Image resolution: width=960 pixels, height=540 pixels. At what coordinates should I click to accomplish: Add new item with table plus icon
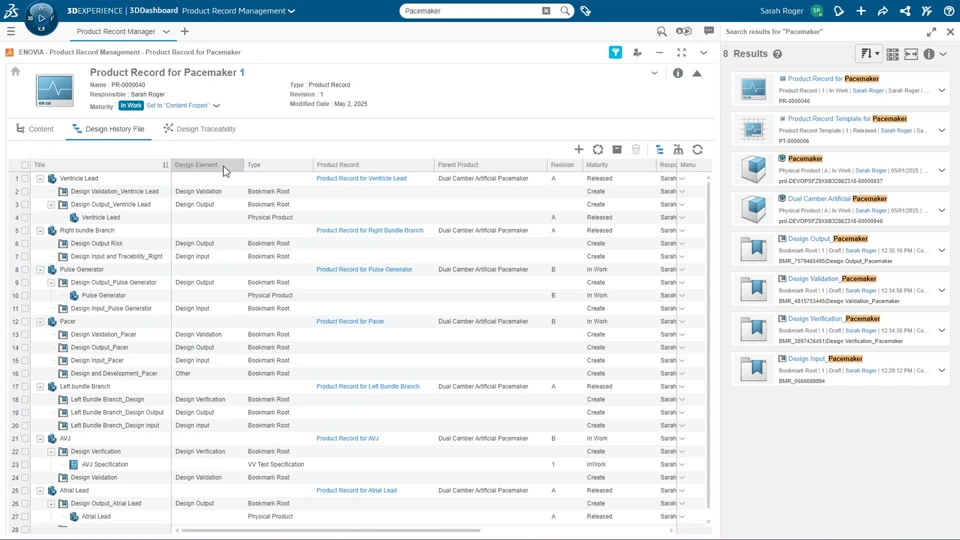(x=579, y=149)
